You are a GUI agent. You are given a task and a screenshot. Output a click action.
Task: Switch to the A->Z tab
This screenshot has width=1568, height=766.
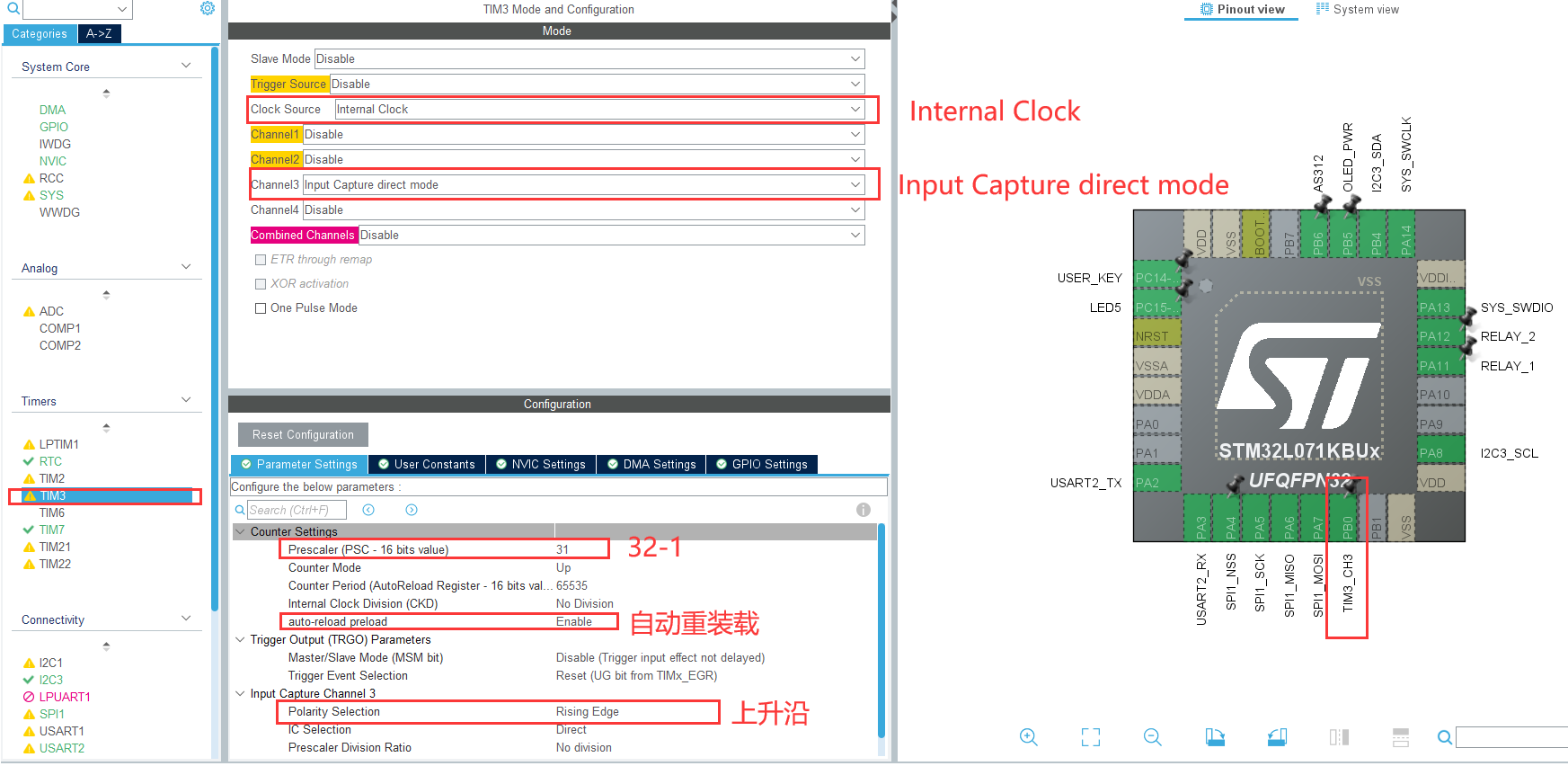point(99,34)
